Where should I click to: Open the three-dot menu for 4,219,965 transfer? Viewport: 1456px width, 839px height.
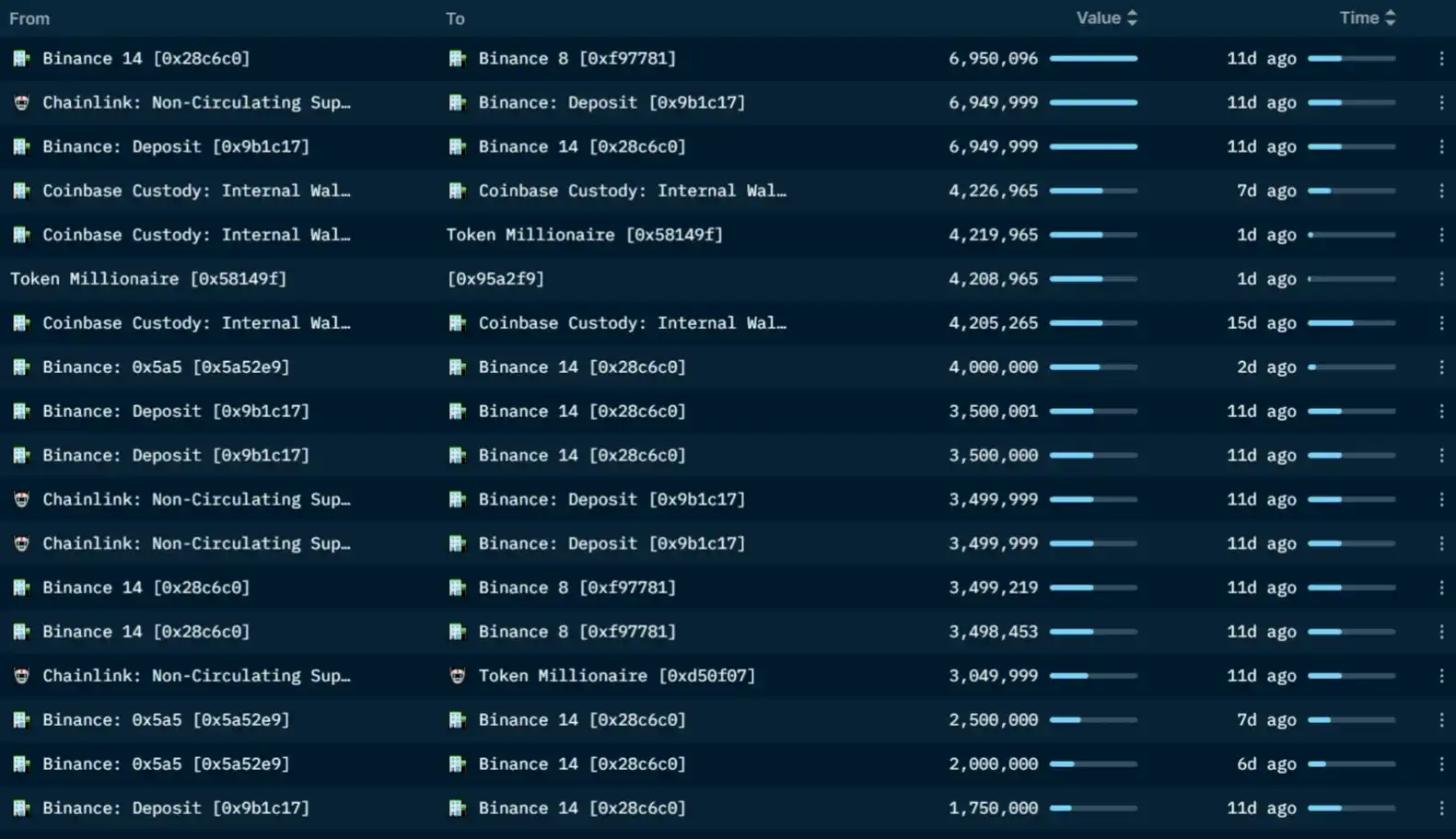[1441, 235]
